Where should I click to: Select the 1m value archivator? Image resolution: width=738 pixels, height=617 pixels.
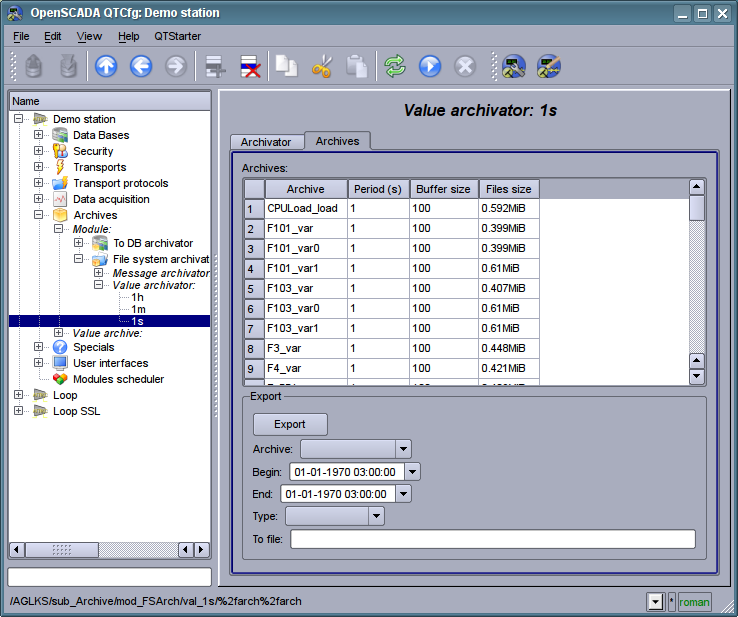(x=138, y=309)
